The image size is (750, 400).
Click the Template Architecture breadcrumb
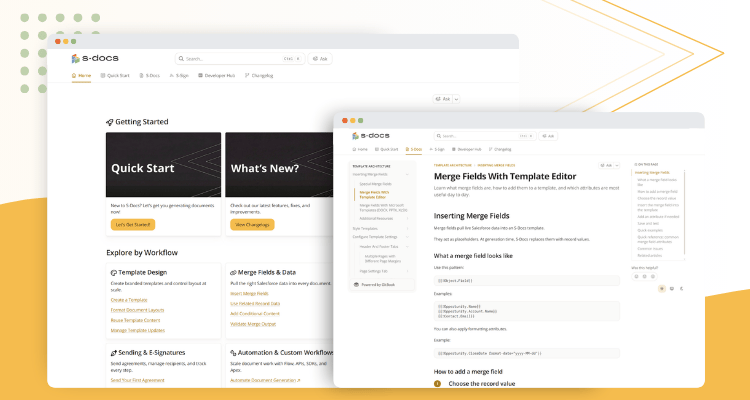click(x=452, y=165)
